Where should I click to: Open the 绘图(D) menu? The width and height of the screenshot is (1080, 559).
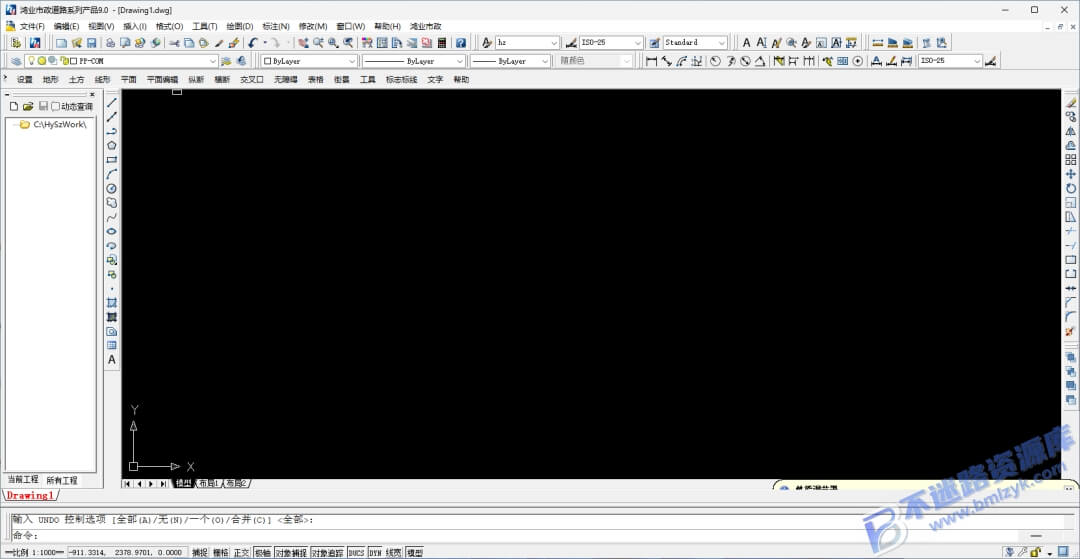(240, 26)
